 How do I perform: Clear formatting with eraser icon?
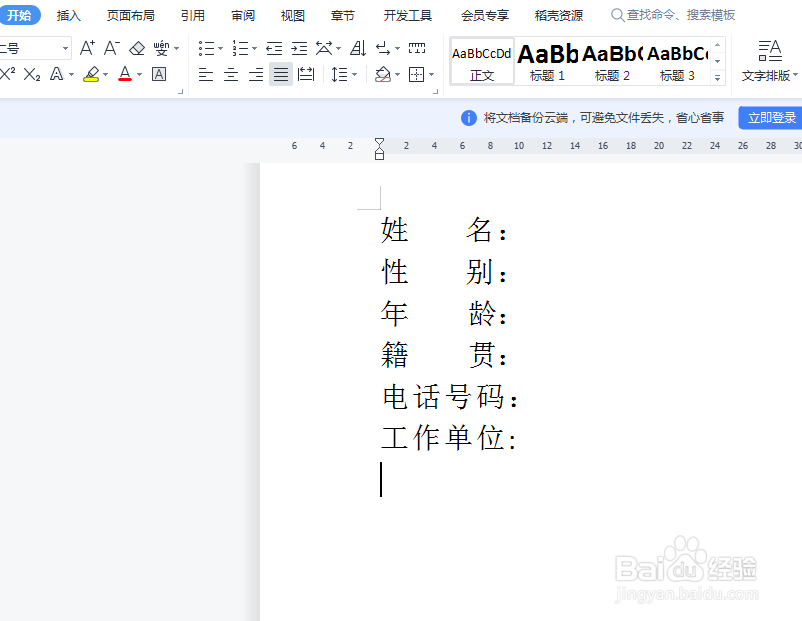pos(137,48)
